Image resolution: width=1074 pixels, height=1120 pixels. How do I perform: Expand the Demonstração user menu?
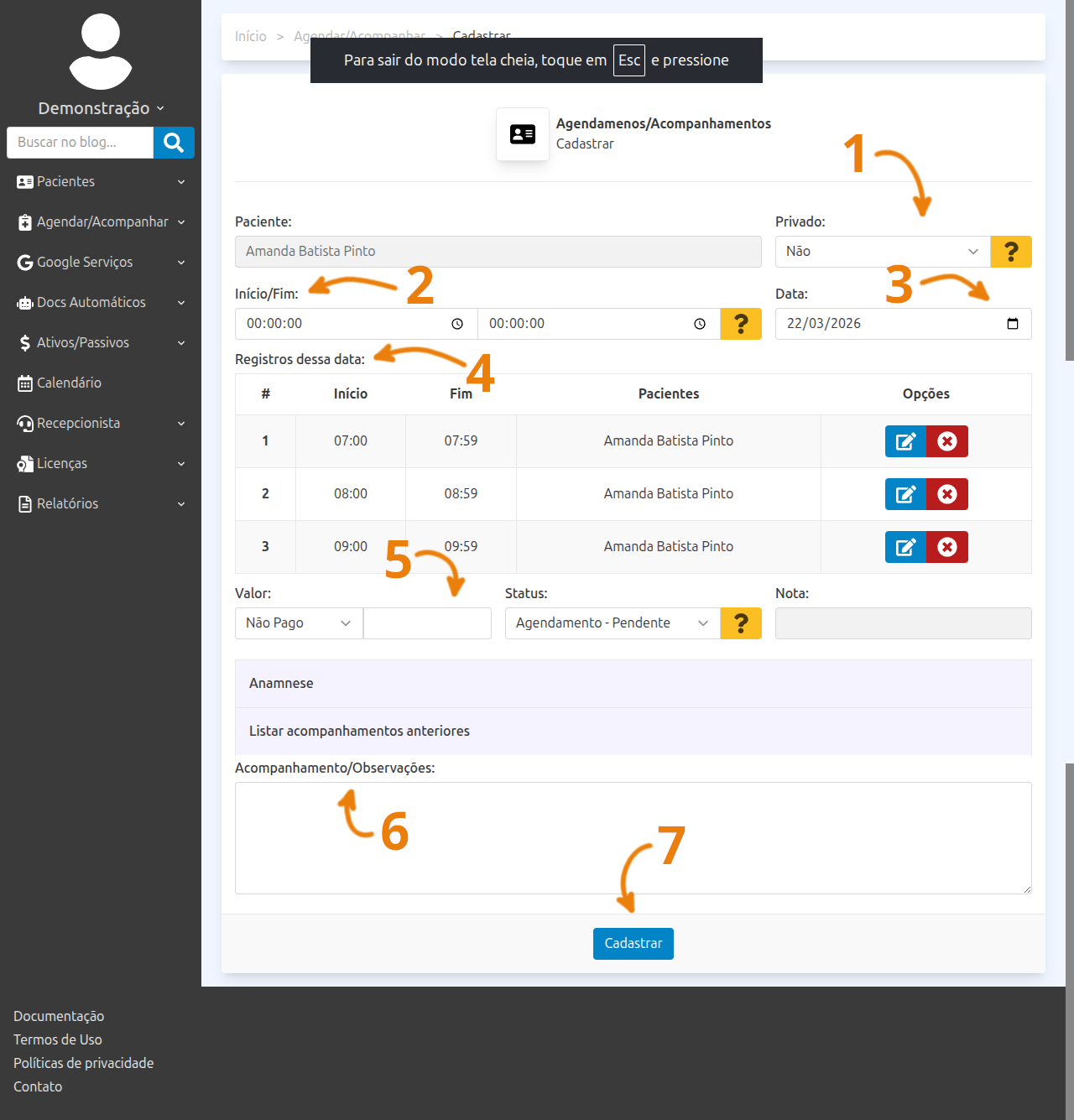101,108
